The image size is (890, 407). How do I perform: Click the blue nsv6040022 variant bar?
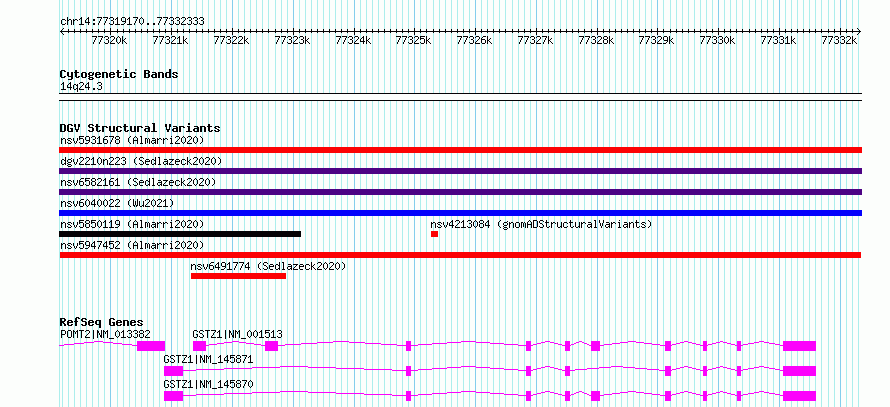click(x=461, y=213)
